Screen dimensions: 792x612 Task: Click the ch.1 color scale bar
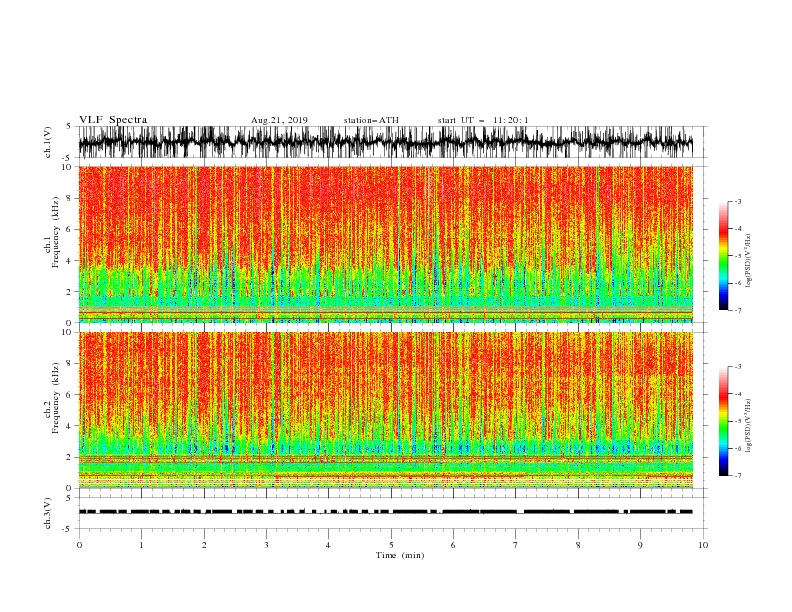[x=723, y=256]
